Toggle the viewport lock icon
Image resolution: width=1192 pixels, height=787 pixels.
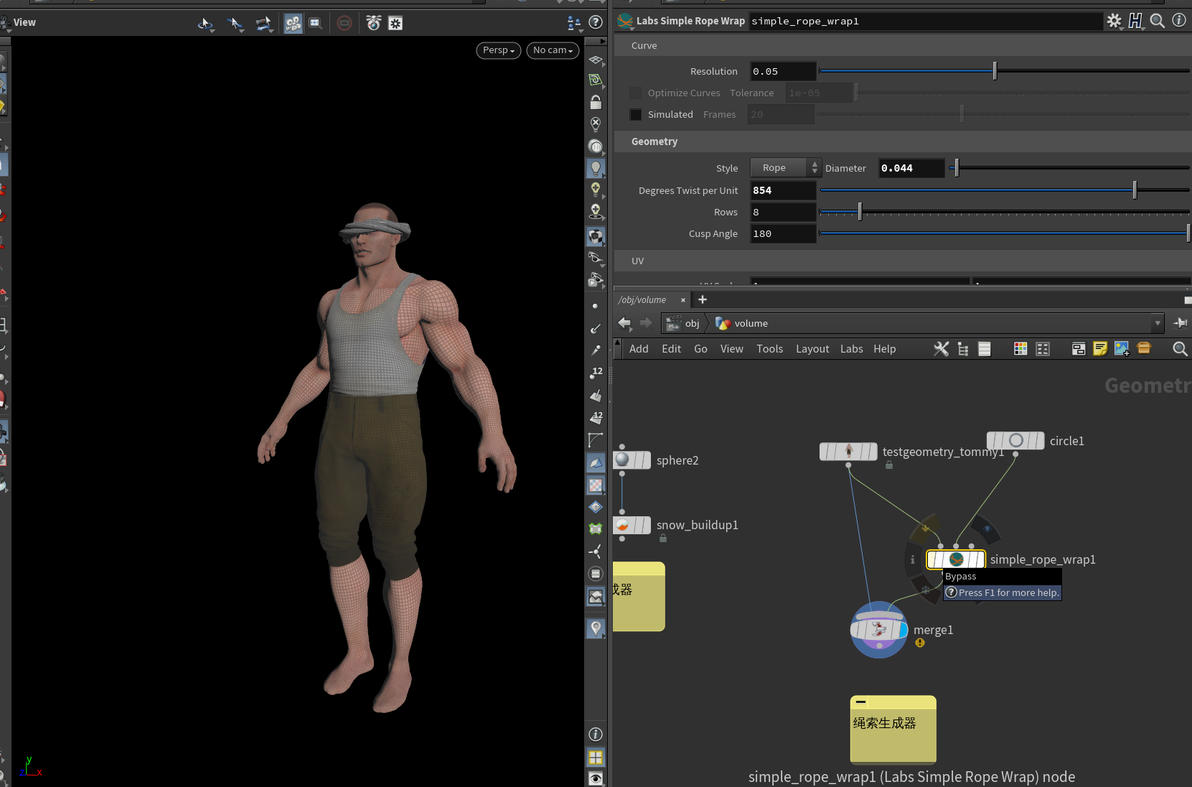coord(596,102)
